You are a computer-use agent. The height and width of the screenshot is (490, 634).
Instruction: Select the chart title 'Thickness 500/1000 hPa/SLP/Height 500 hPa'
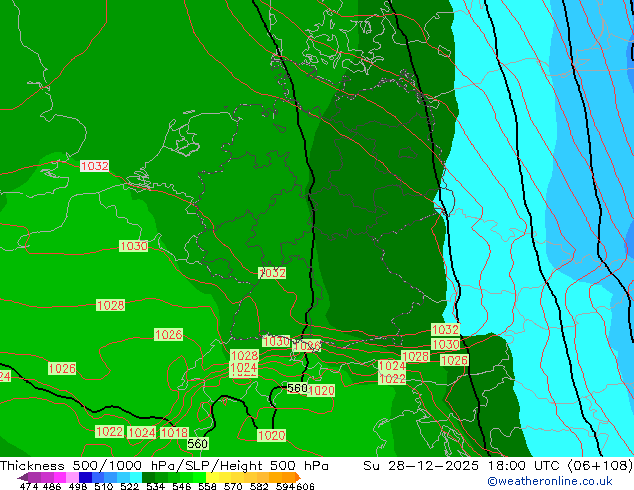pyautogui.click(x=164, y=466)
